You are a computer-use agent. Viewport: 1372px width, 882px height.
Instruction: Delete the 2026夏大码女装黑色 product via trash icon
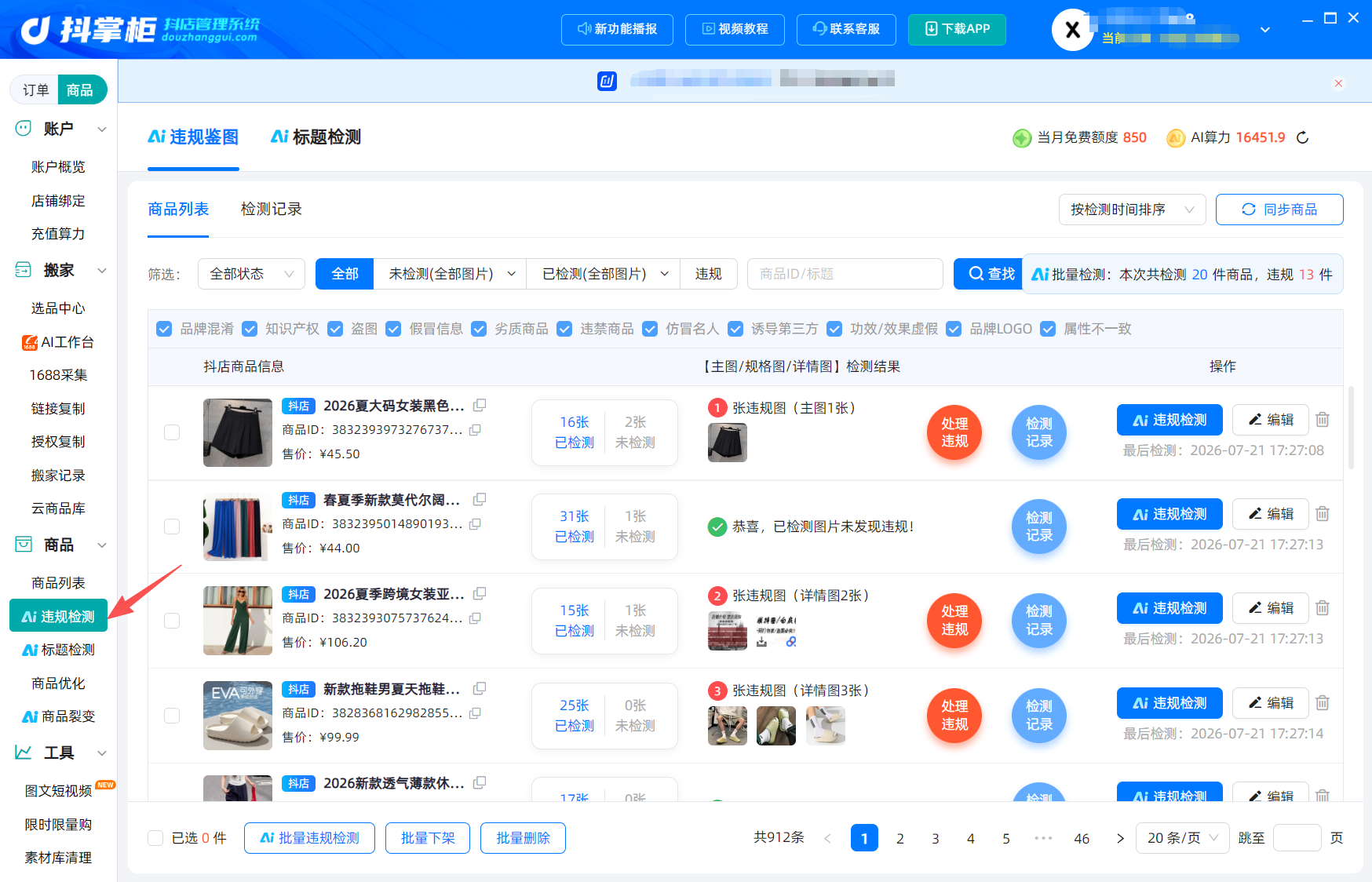pos(1323,420)
